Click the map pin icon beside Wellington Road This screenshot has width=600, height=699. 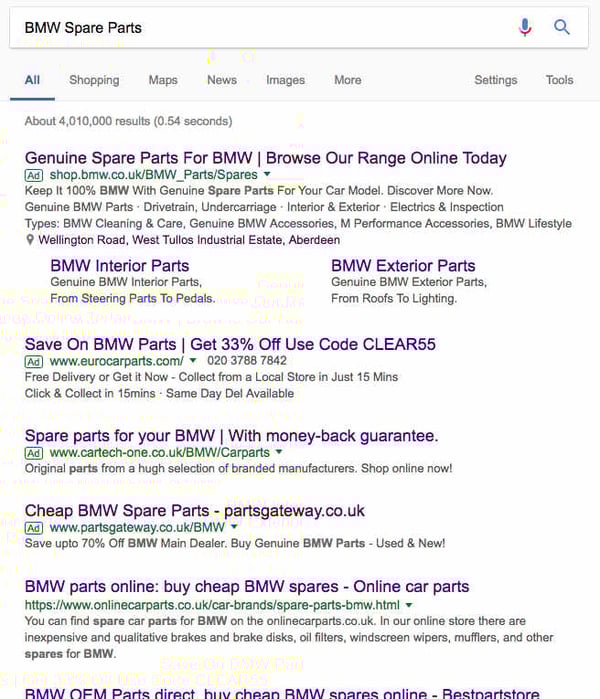[x=30, y=240]
